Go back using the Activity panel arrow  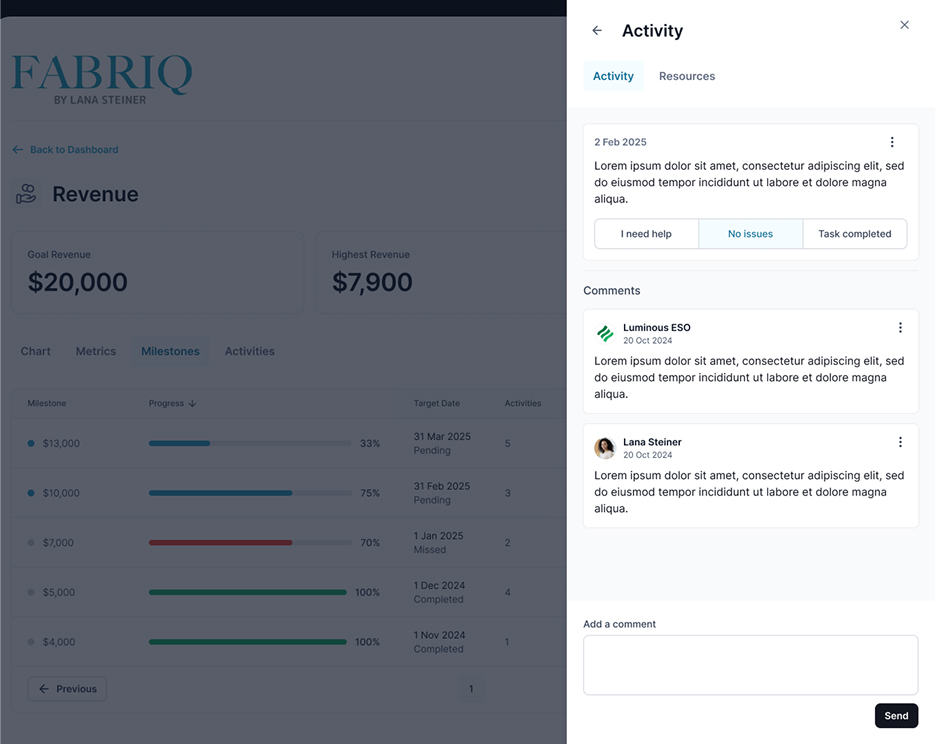596,30
